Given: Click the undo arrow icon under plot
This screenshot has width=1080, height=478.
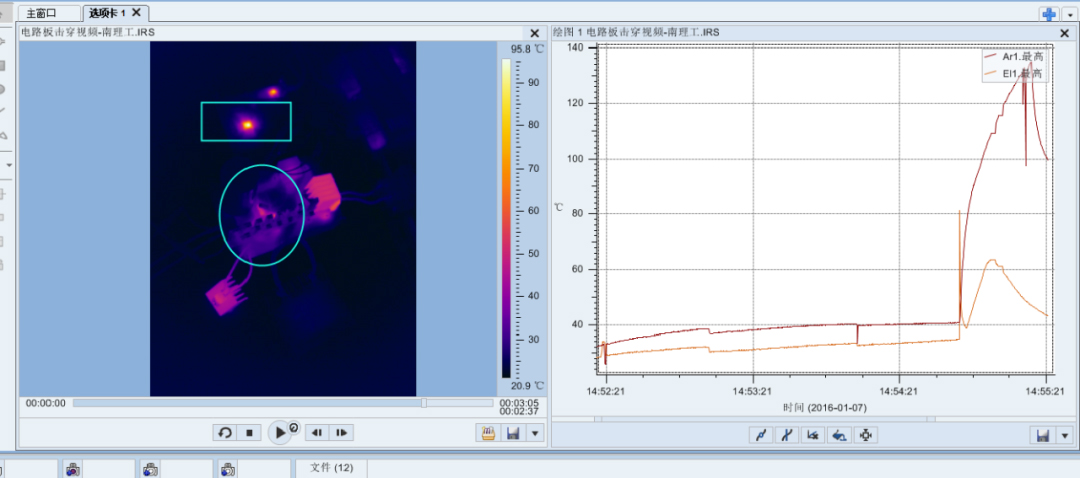Looking at the screenshot, I should [839, 435].
